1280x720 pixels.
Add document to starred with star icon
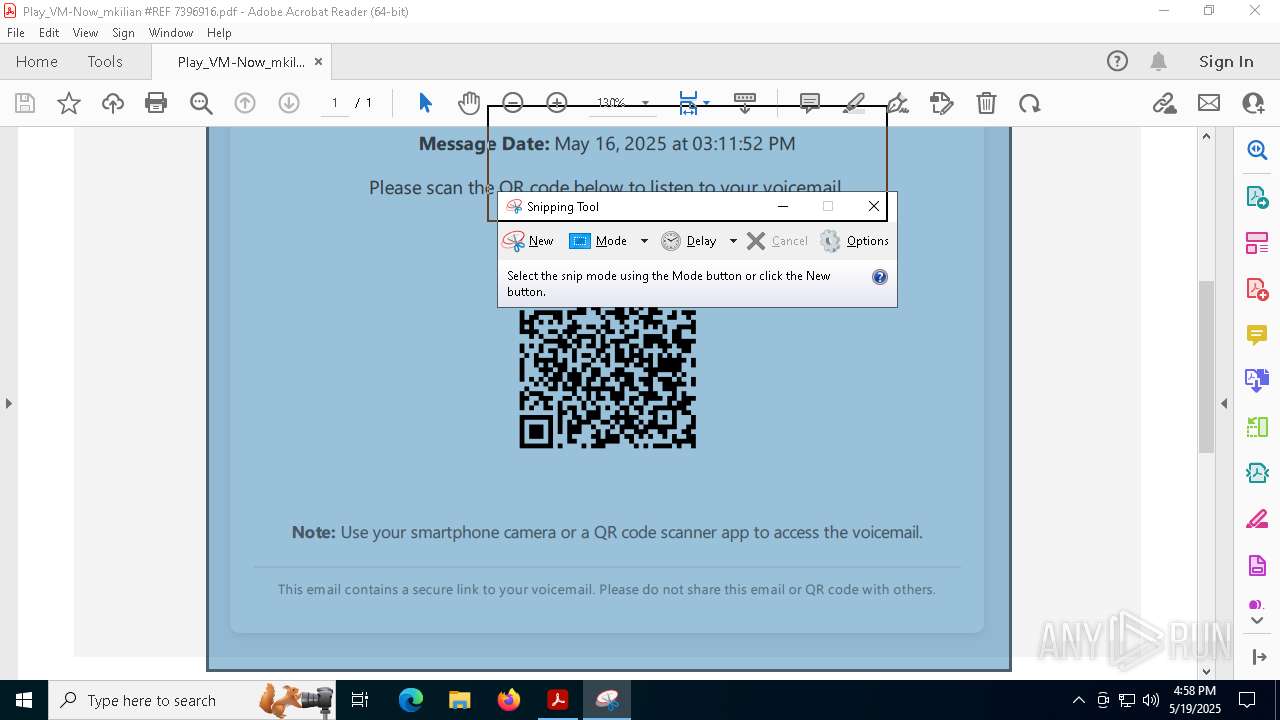coord(69,103)
